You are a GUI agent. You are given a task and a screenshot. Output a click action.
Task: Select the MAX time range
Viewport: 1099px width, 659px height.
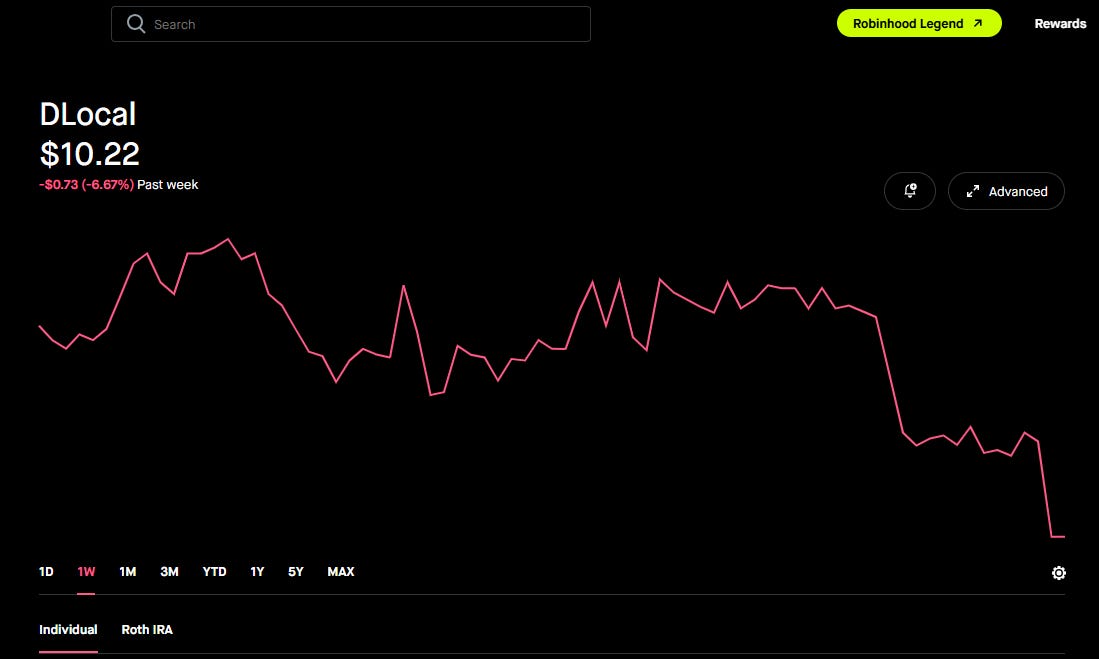click(x=341, y=571)
